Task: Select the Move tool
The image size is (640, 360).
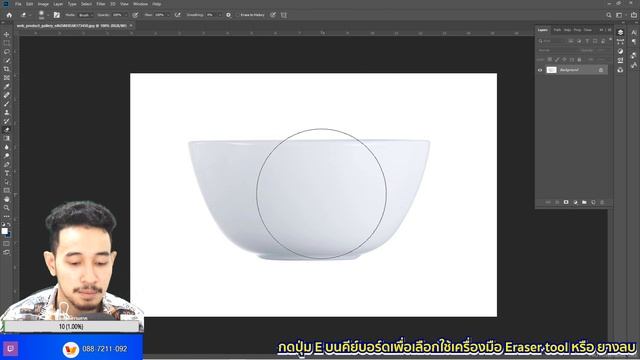Action: coord(7,35)
